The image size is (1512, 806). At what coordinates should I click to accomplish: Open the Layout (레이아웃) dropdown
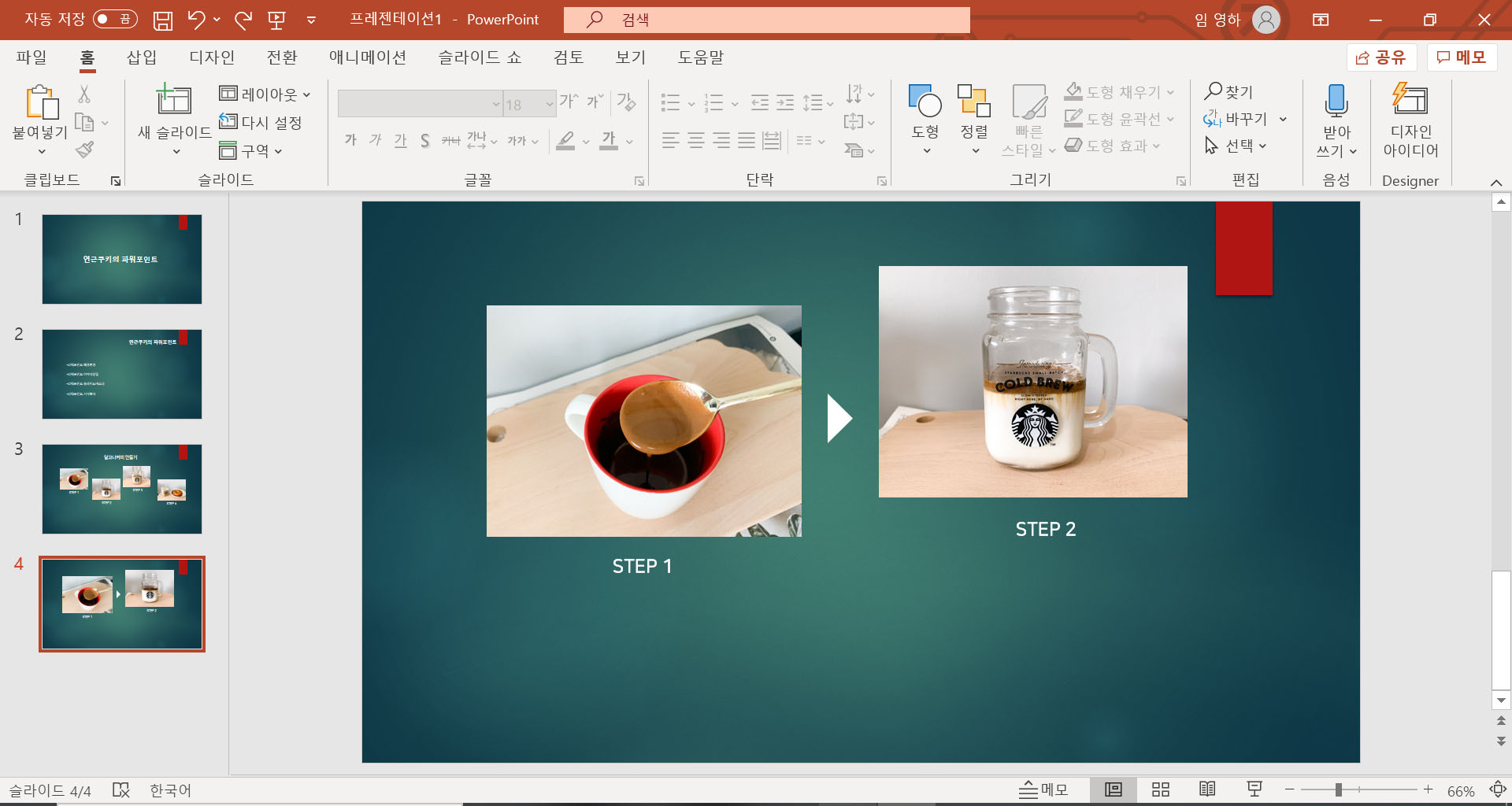coord(265,94)
